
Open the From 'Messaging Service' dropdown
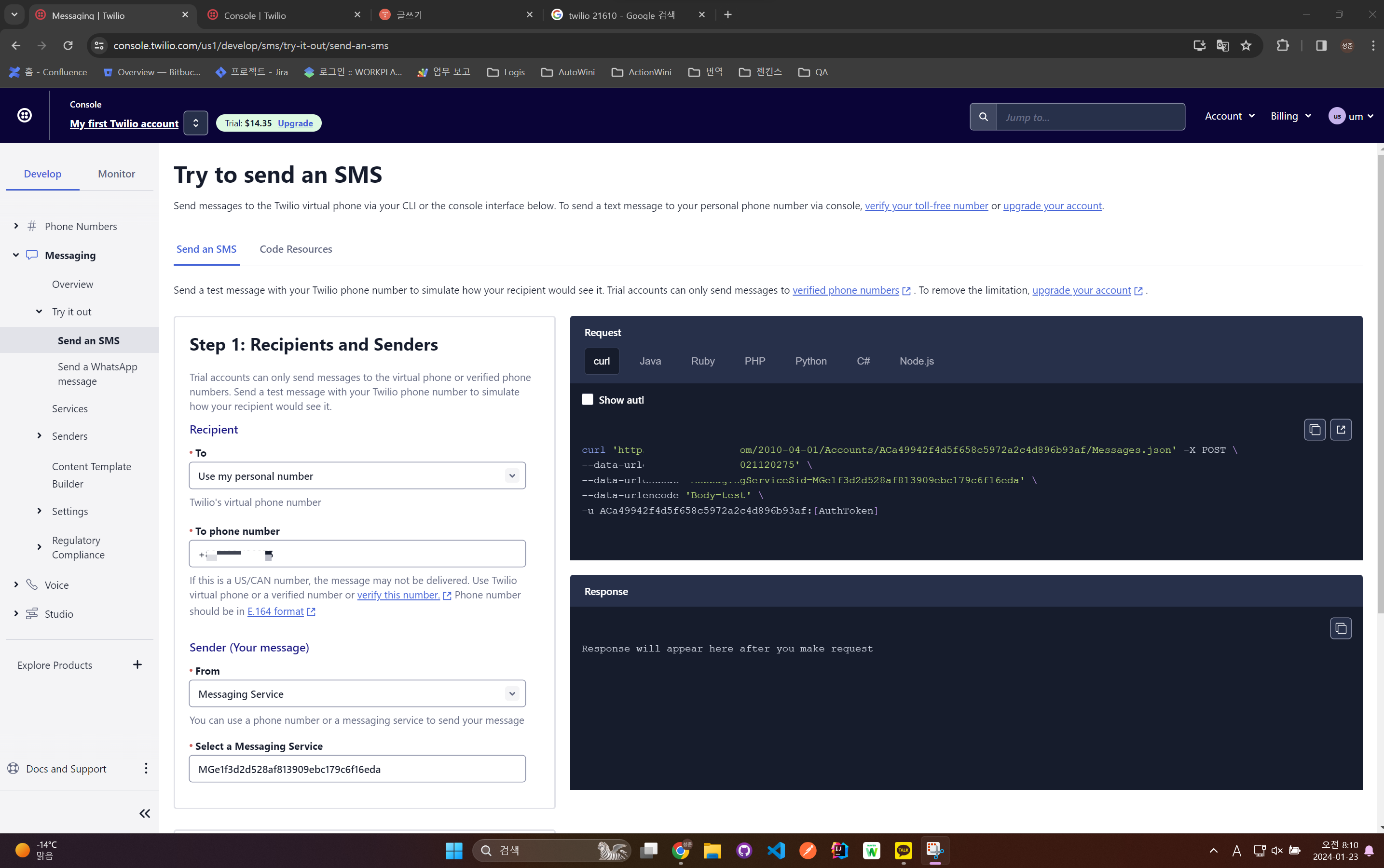point(356,693)
